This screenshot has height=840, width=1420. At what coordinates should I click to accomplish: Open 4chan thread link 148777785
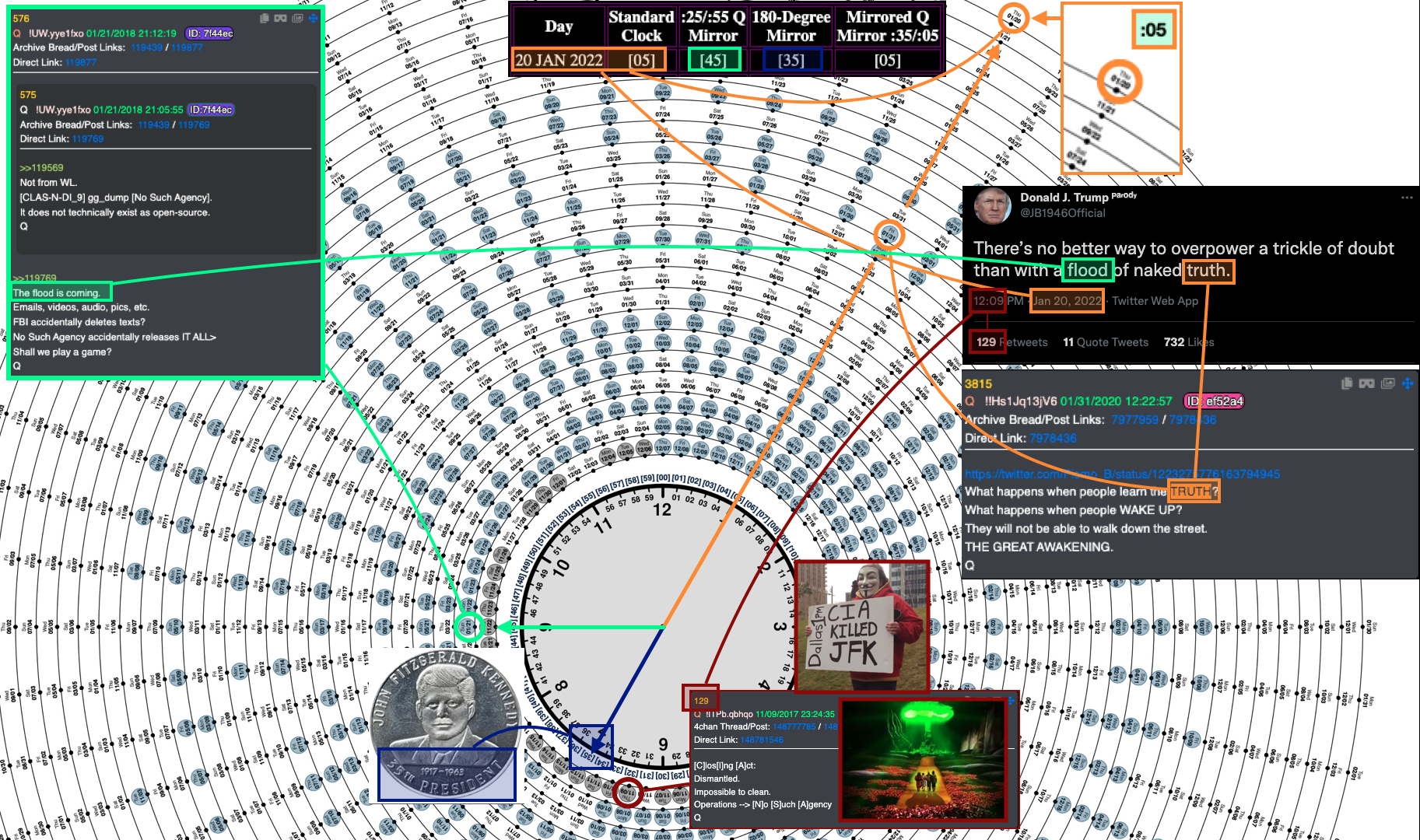pyautogui.click(x=794, y=726)
